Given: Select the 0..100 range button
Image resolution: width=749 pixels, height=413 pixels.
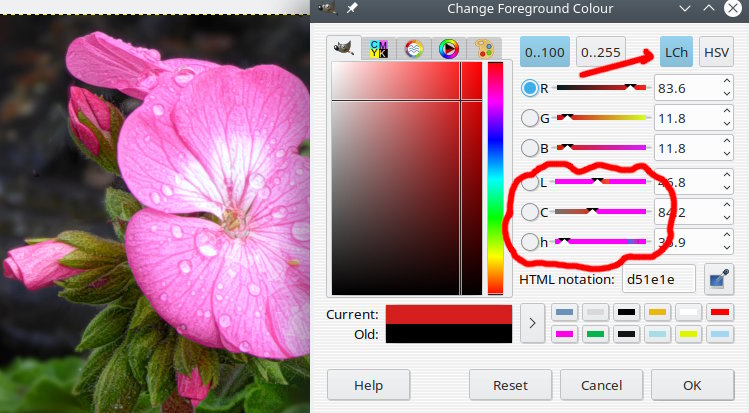Looking at the screenshot, I should tap(545, 52).
